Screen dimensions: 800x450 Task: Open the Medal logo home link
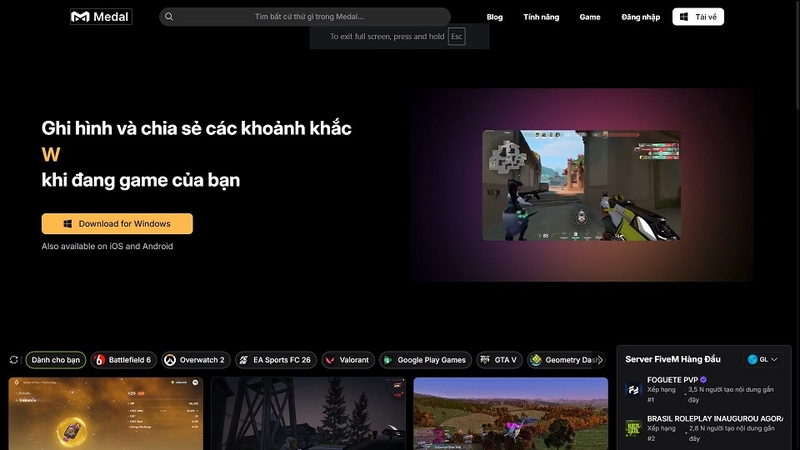101,17
